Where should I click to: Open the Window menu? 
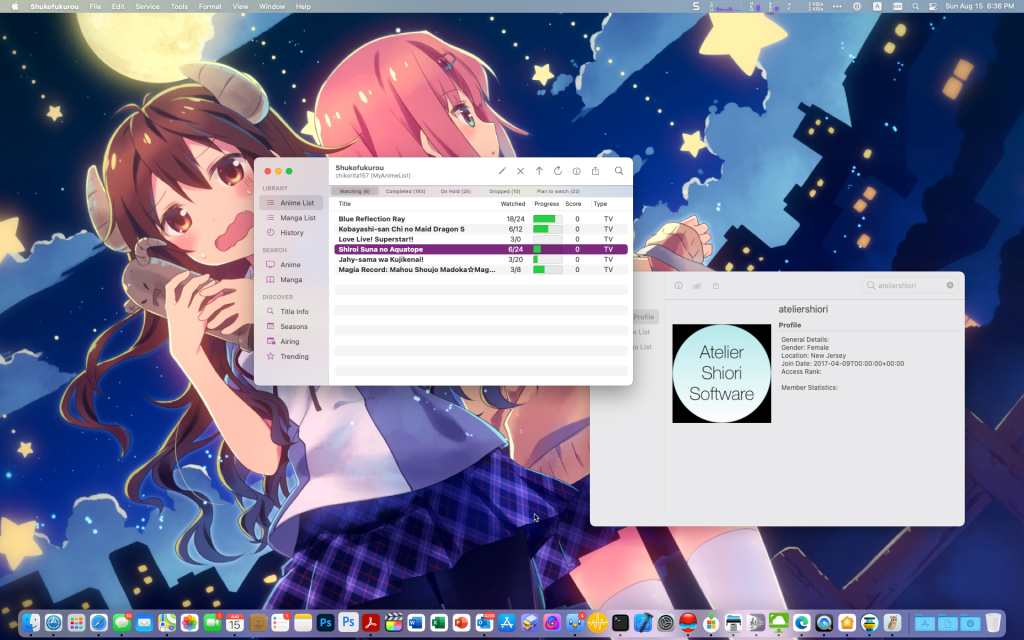(272, 7)
